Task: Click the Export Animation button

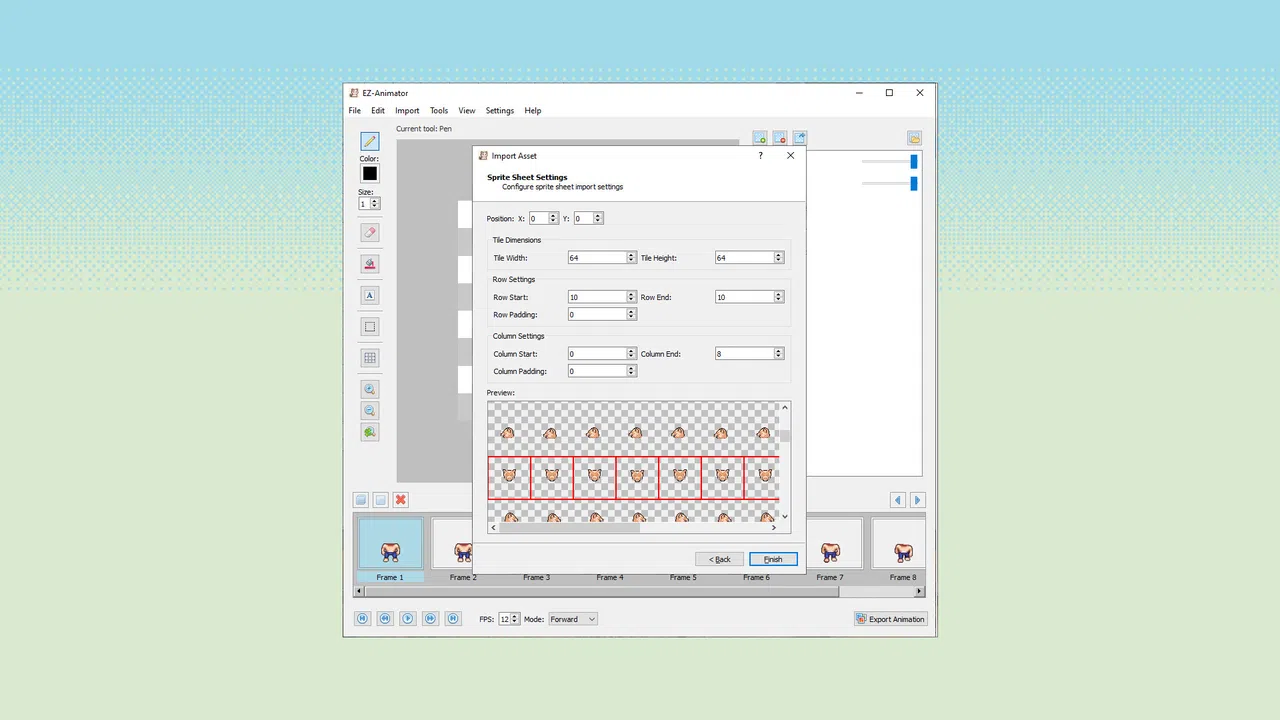Action: (x=891, y=619)
